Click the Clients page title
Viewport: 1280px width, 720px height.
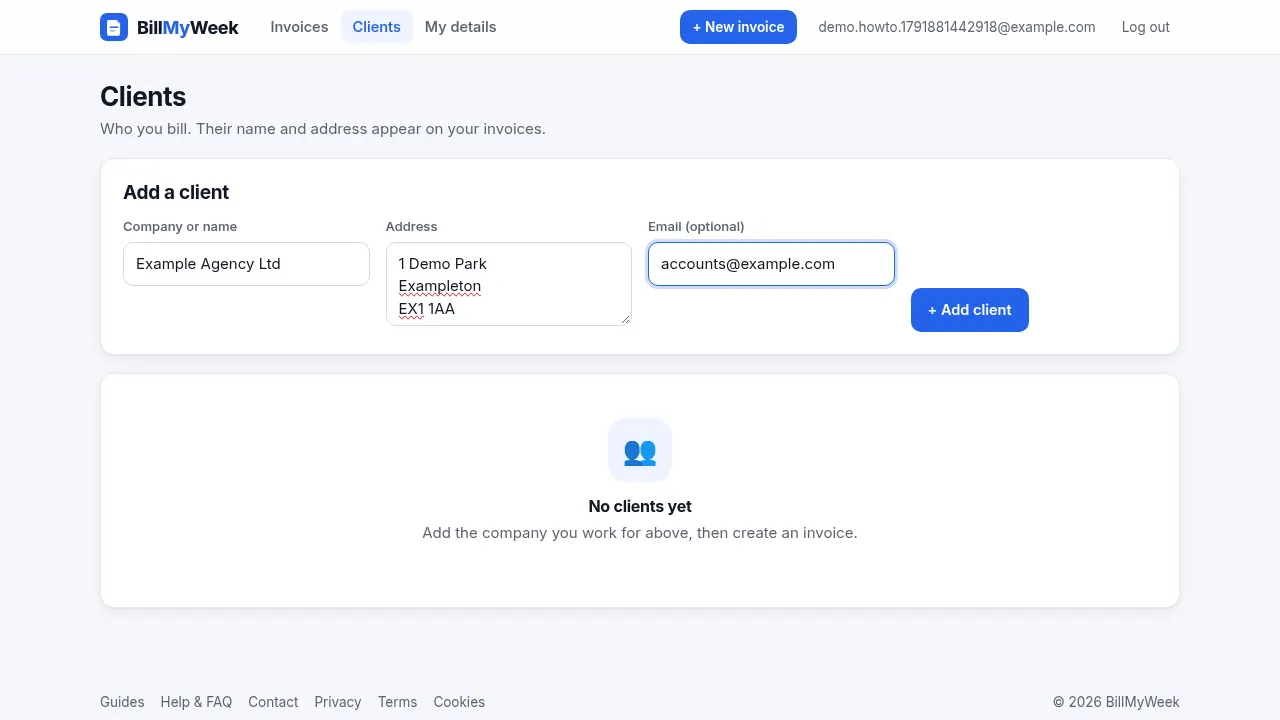143,96
